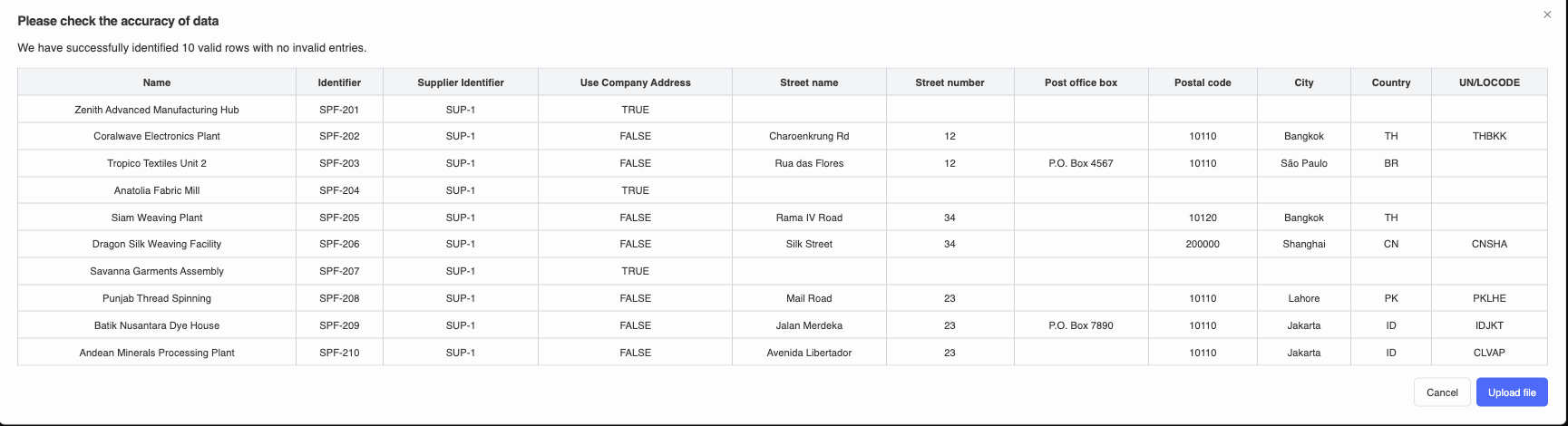Select the Dragon Silk Weaving Facility cell

157,244
